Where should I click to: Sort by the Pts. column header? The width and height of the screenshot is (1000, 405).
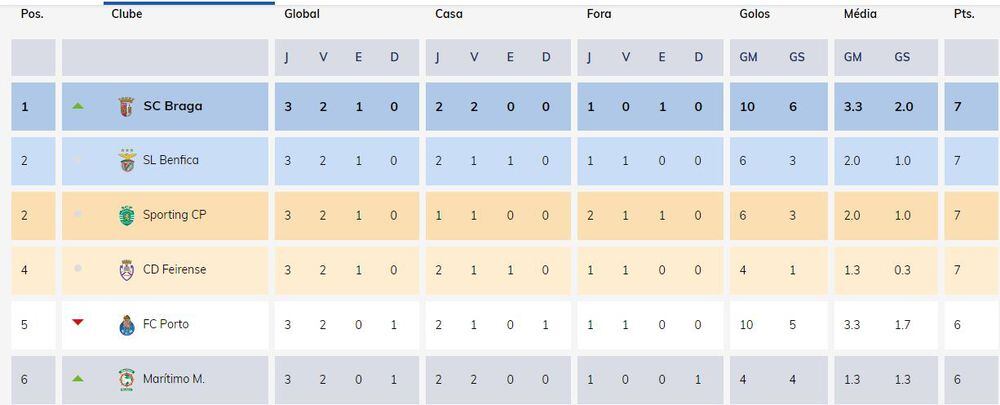point(964,14)
